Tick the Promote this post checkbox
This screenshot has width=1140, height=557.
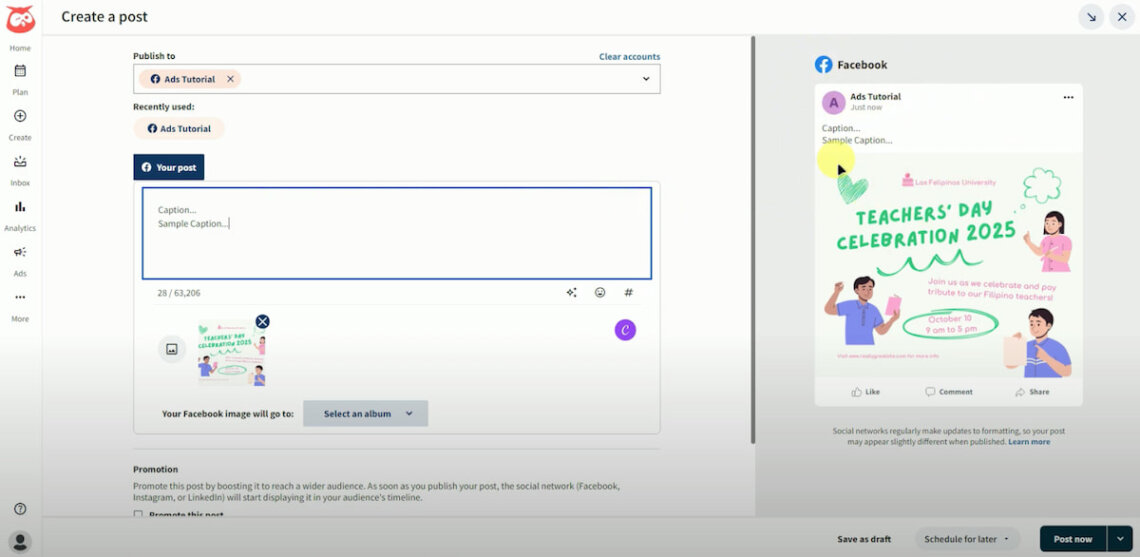pyautogui.click(x=138, y=515)
